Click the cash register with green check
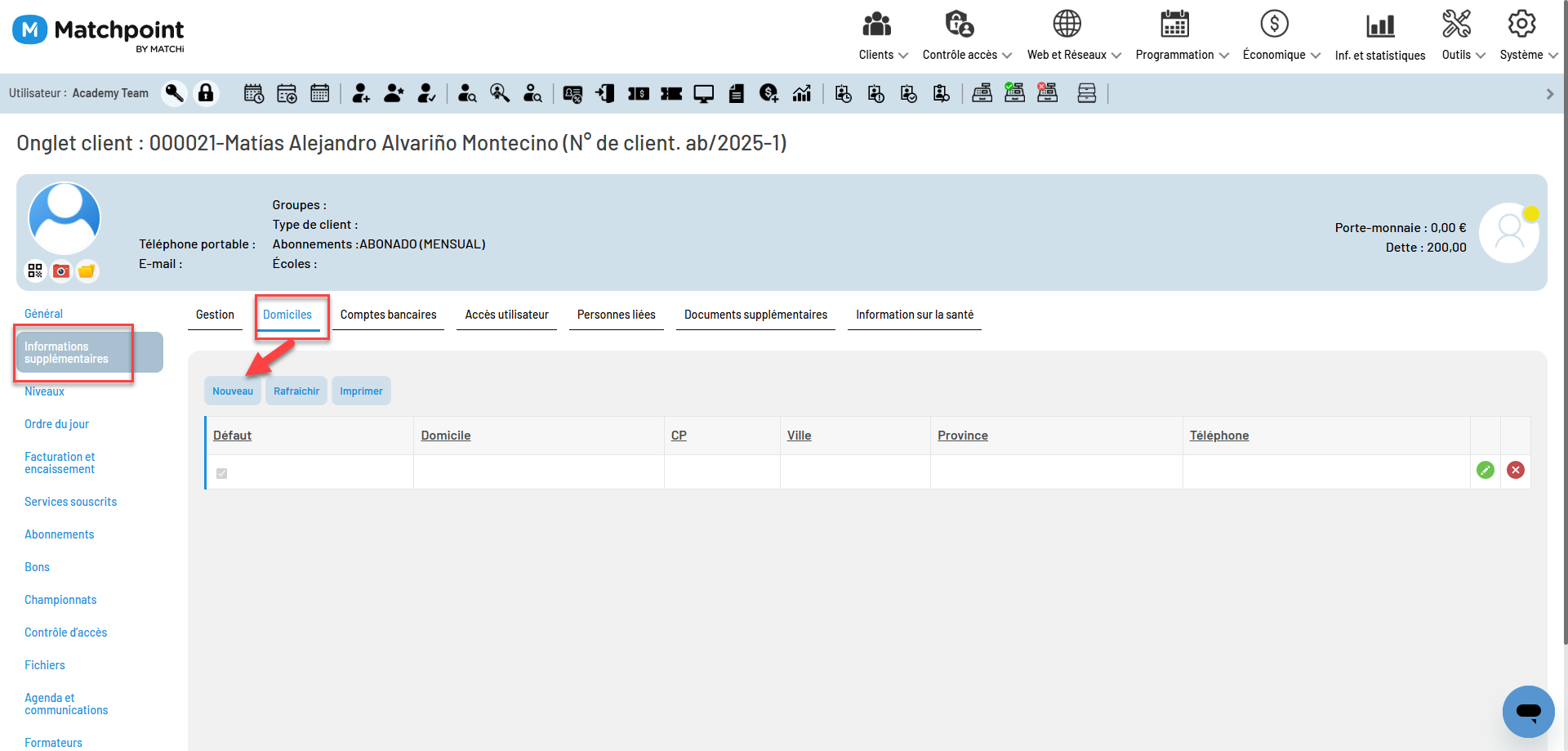 point(1014,92)
